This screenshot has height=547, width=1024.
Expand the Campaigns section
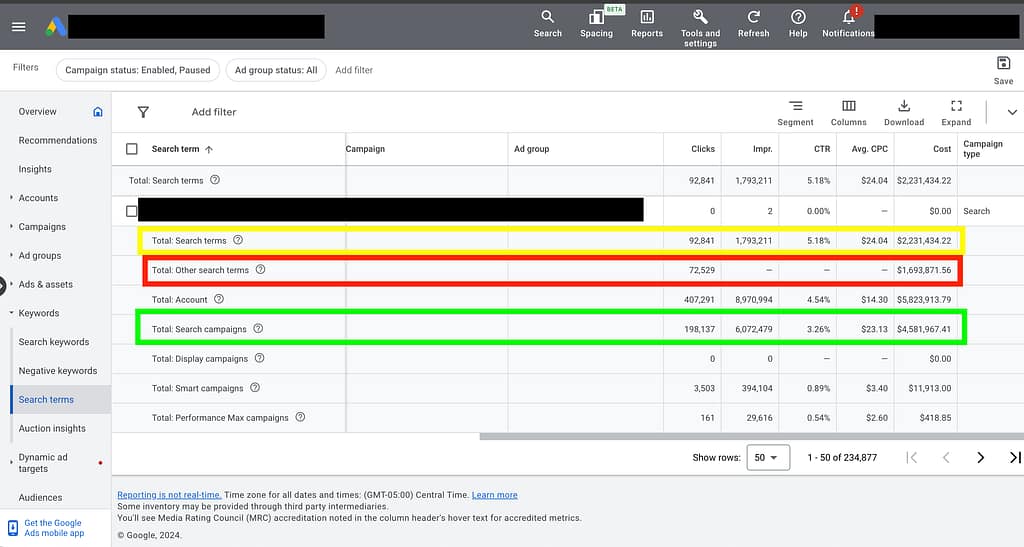click(11, 227)
